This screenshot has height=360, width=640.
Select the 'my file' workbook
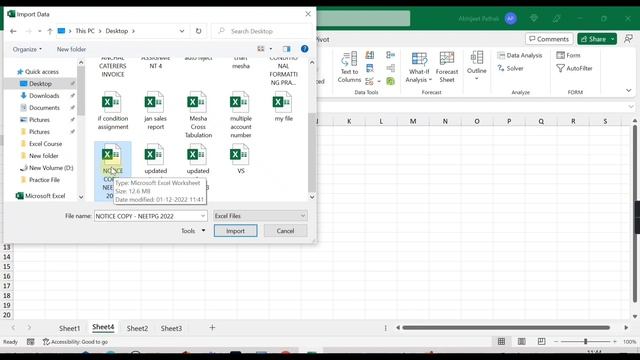(x=284, y=107)
